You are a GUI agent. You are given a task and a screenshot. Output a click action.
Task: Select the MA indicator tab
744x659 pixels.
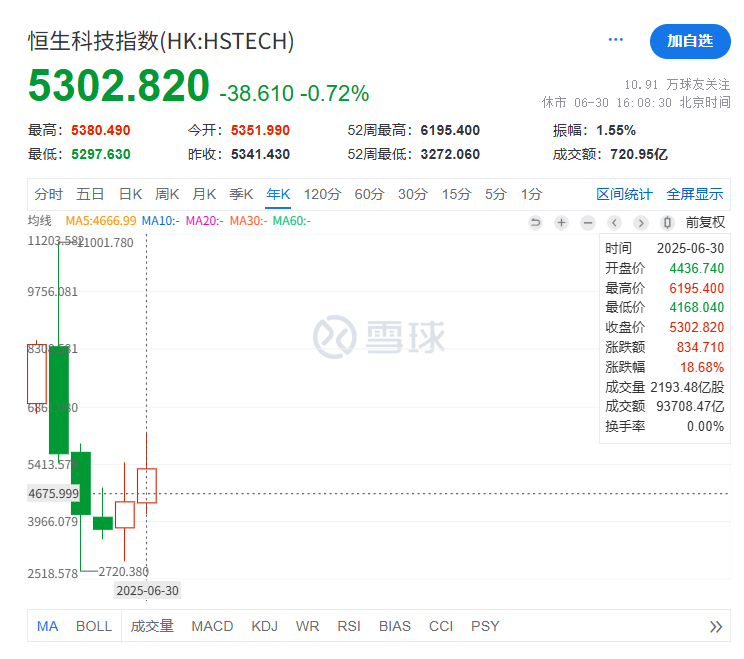click(47, 626)
